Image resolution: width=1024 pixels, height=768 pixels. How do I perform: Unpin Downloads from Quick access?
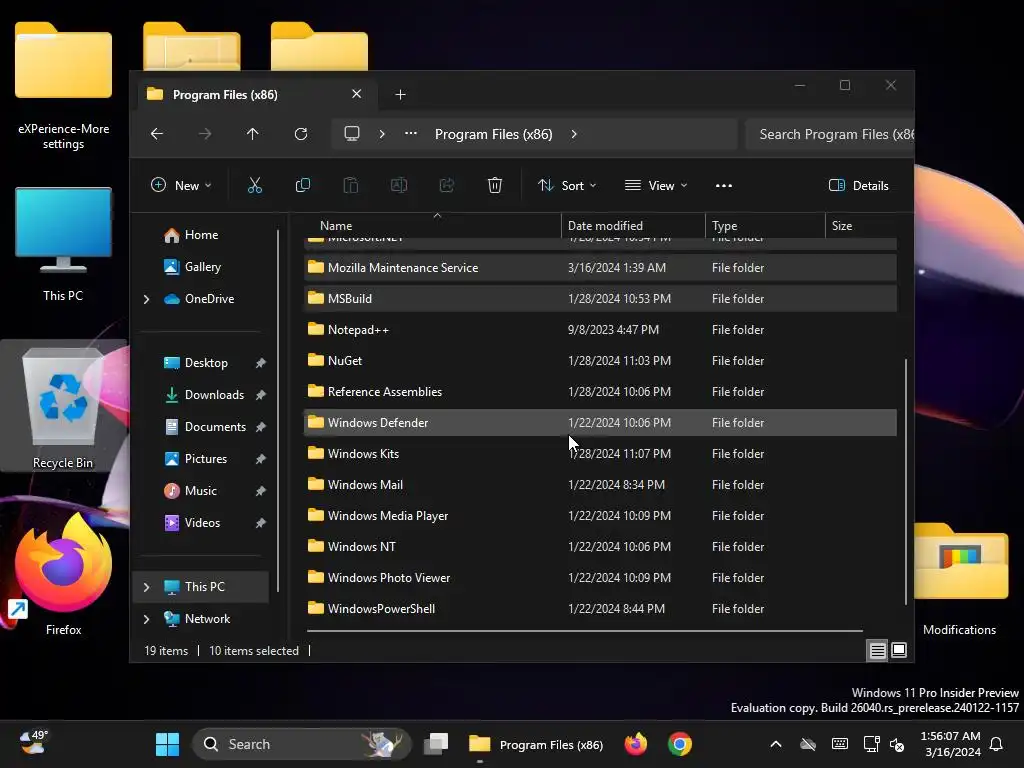click(x=261, y=395)
